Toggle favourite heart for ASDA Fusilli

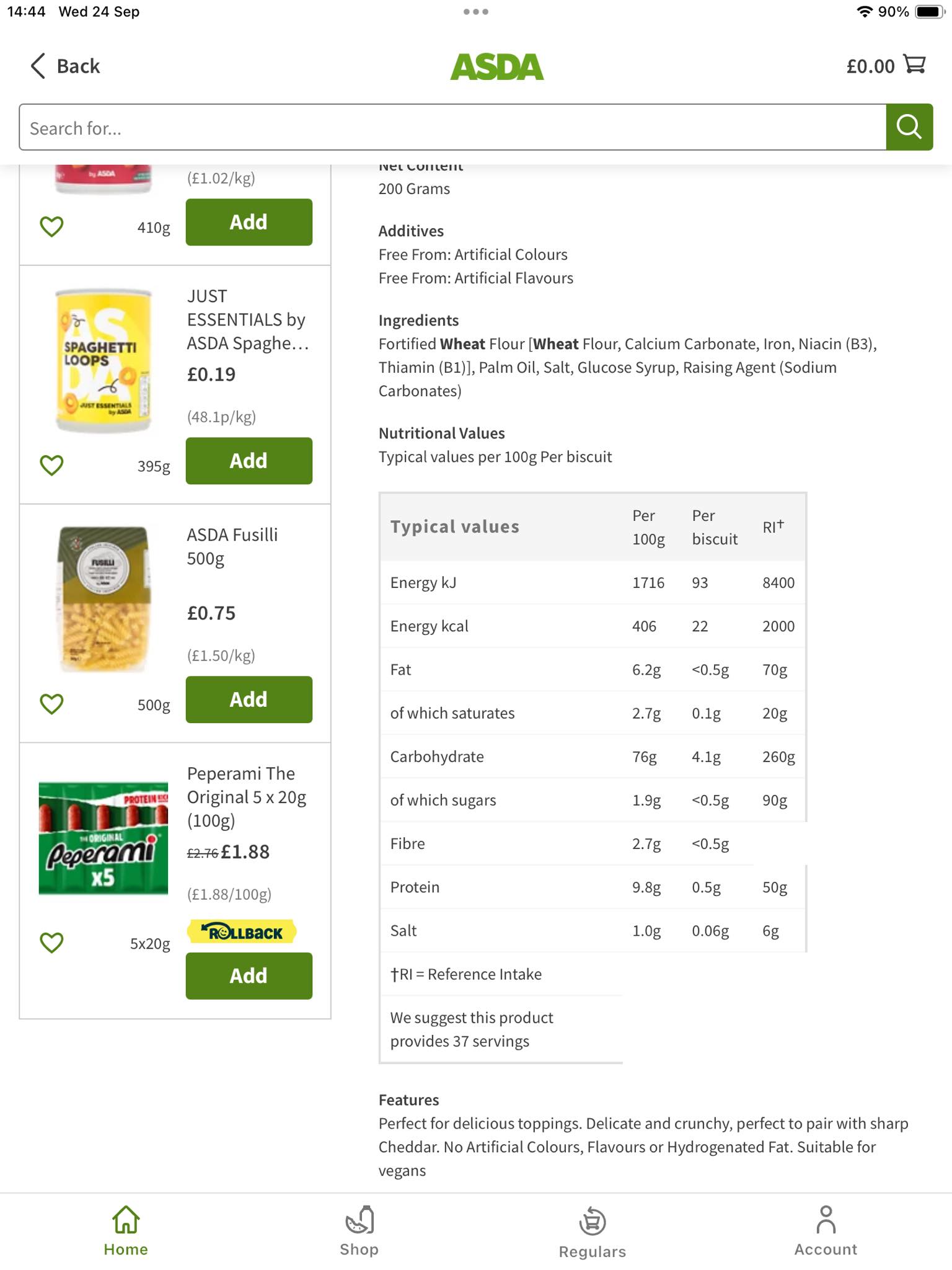[x=52, y=704]
